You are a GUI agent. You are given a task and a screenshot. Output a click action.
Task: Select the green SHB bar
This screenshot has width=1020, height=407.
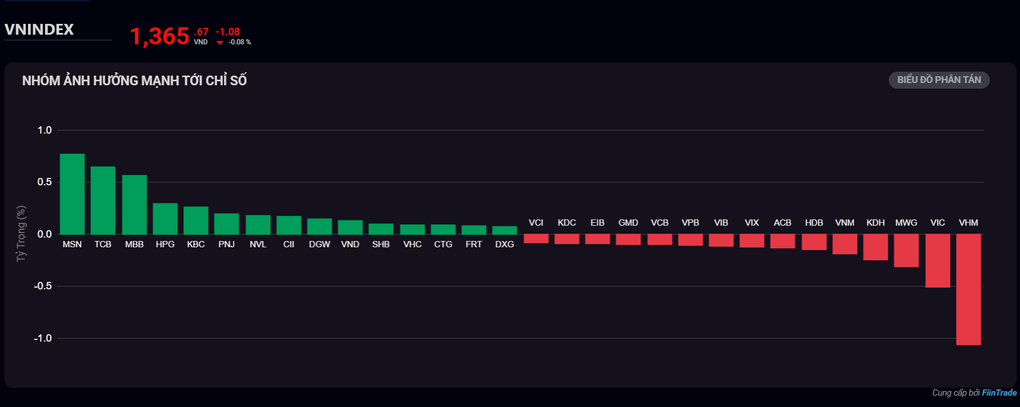[381, 229]
